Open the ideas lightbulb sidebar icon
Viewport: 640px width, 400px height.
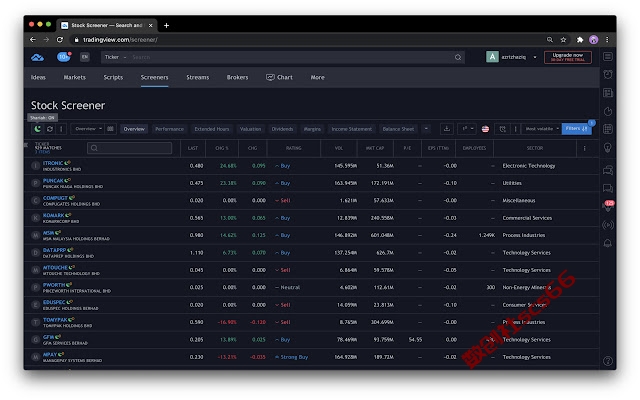(x=608, y=147)
